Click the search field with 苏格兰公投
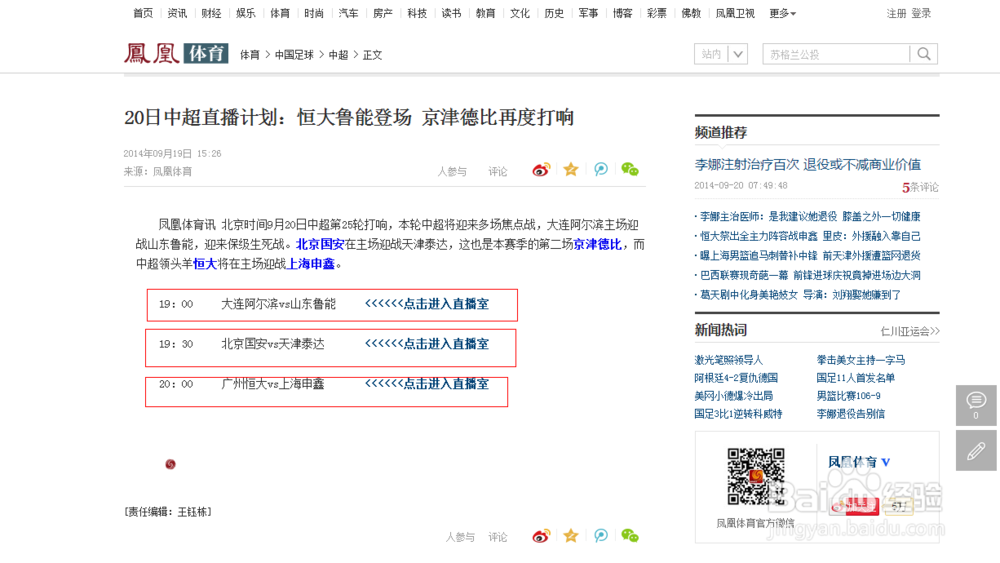The image size is (1000, 563). point(836,54)
